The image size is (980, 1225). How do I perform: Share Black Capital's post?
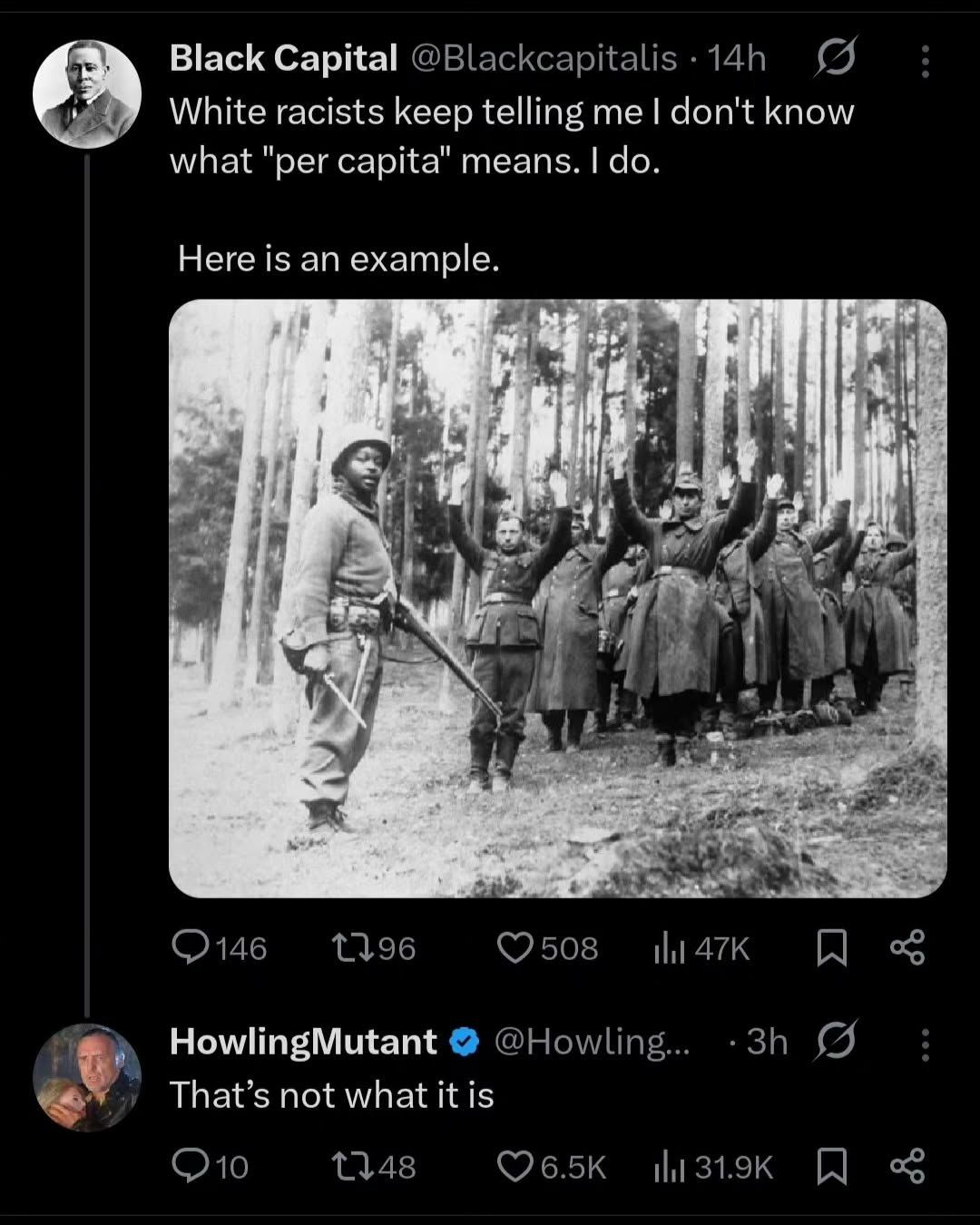click(907, 948)
